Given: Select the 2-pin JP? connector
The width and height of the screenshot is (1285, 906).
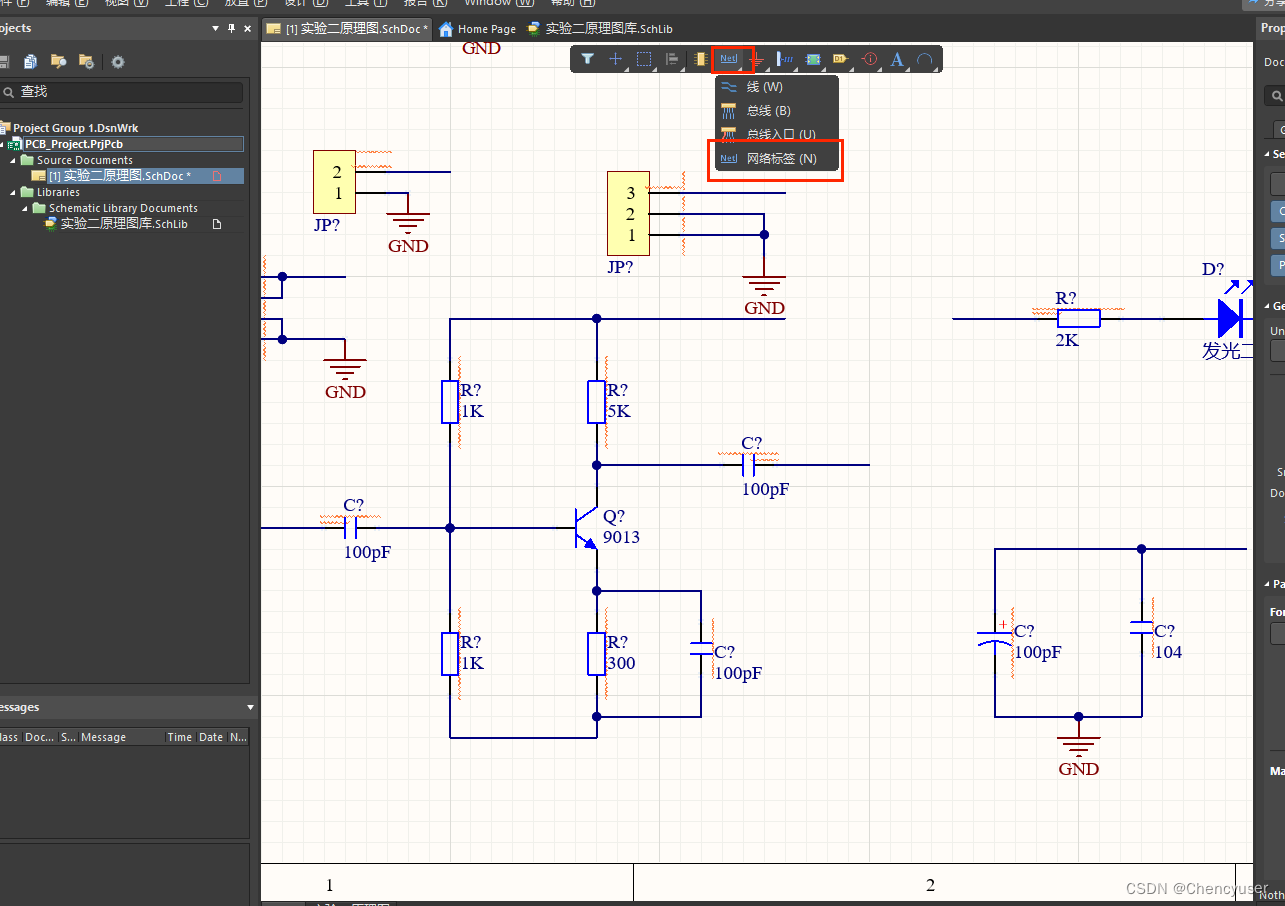Looking at the screenshot, I should tap(334, 182).
